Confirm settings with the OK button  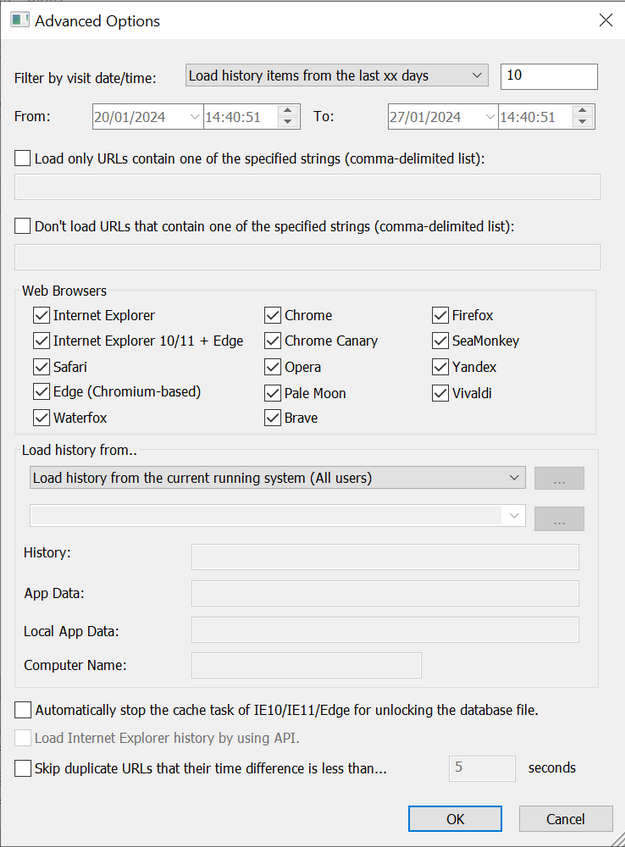click(x=455, y=819)
